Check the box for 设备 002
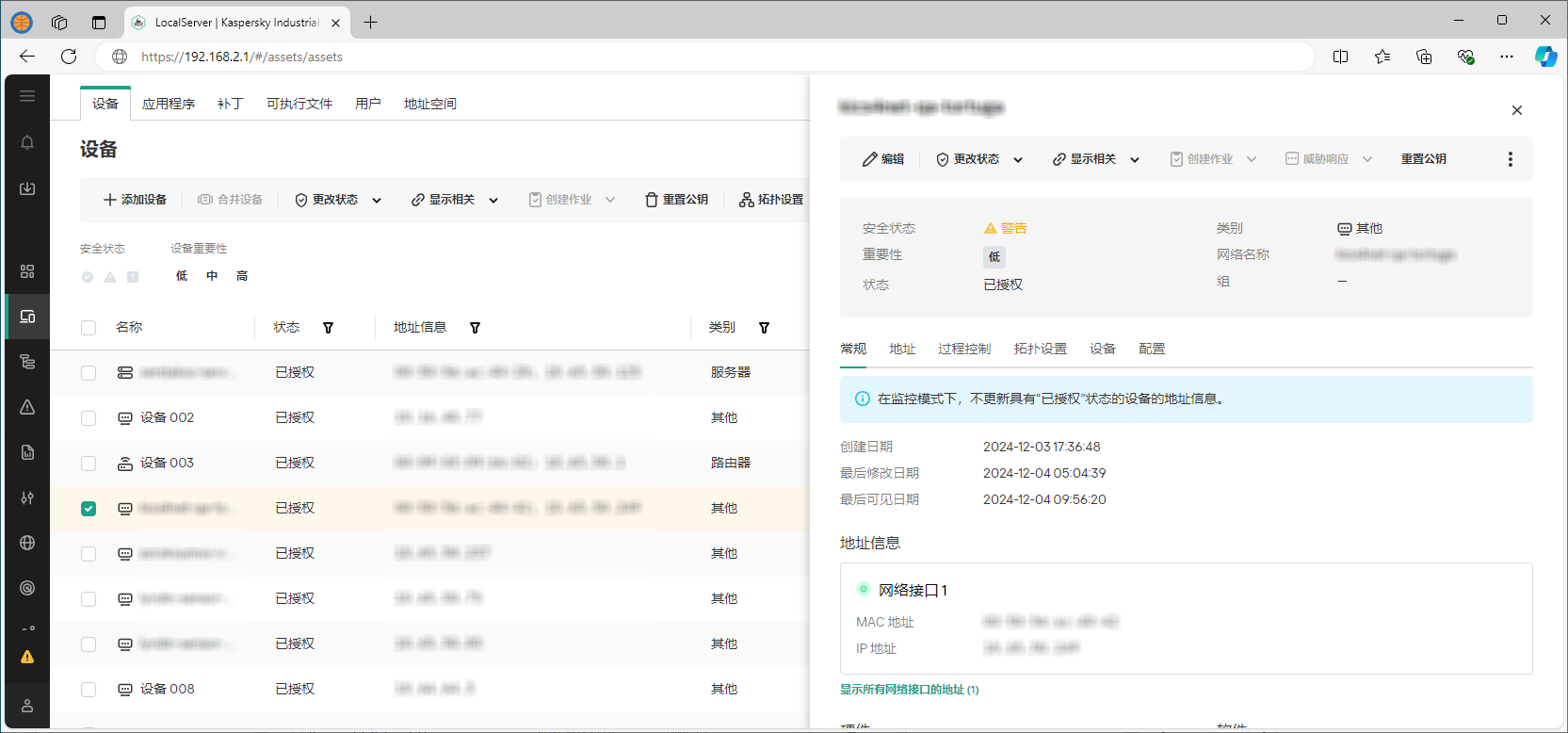Screen dimensions: 1568x733 coord(89,418)
